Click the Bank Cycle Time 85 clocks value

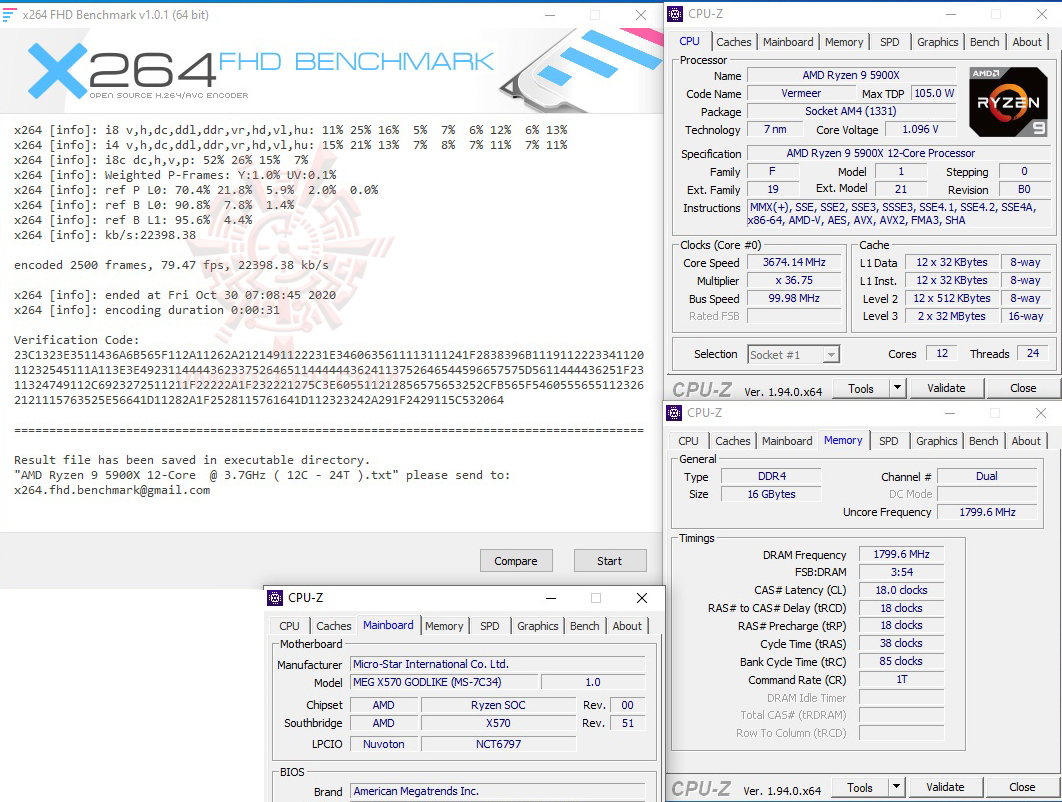click(x=901, y=661)
